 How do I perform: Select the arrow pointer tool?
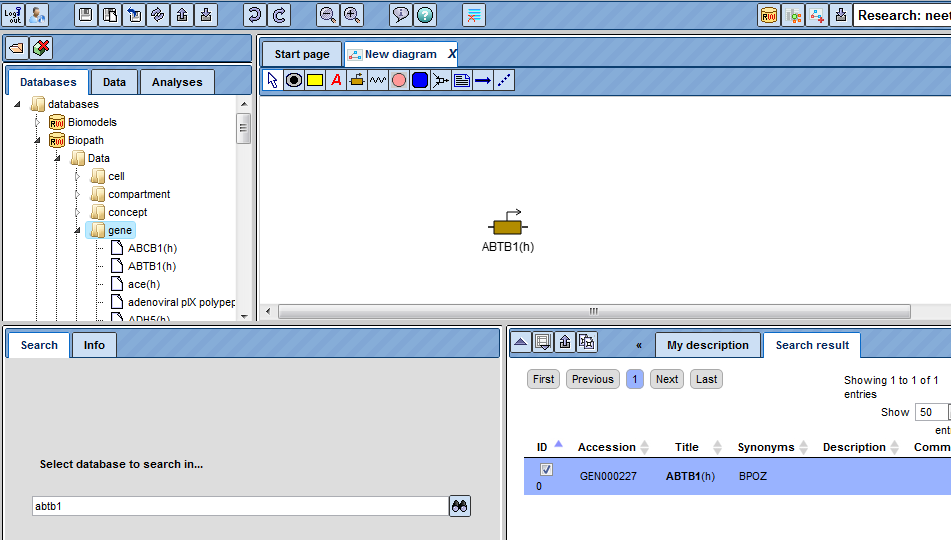[272, 80]
